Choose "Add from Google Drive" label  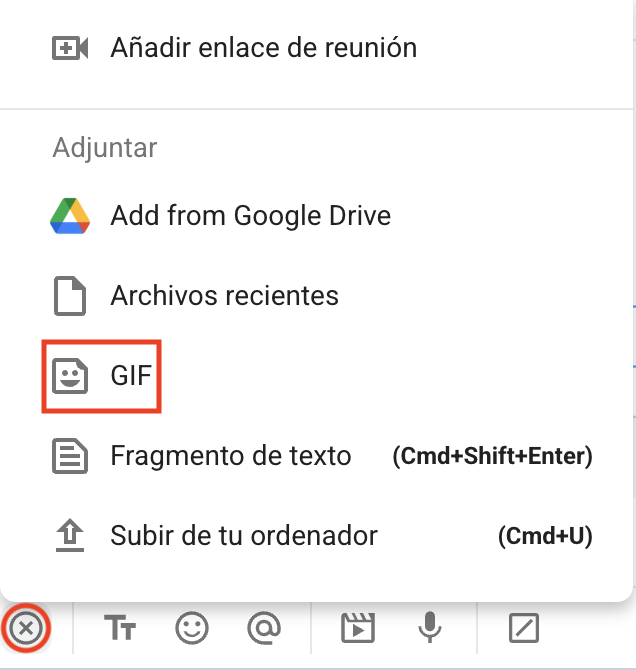click(250, 216)
